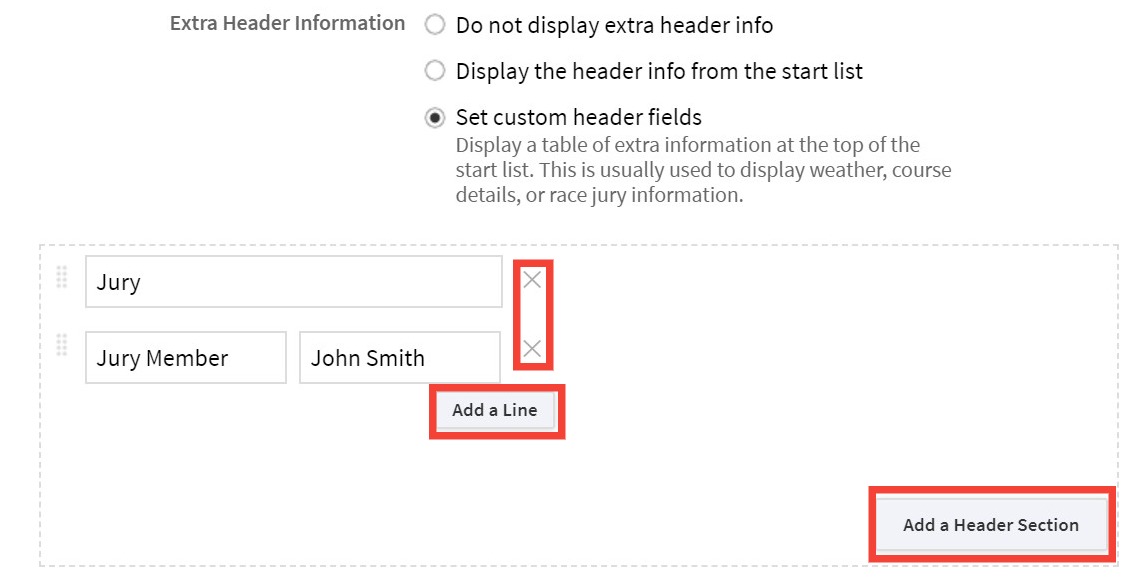Click the Jury Member input field
Viewport: 1137px width, 580px height.
[185, 356]
